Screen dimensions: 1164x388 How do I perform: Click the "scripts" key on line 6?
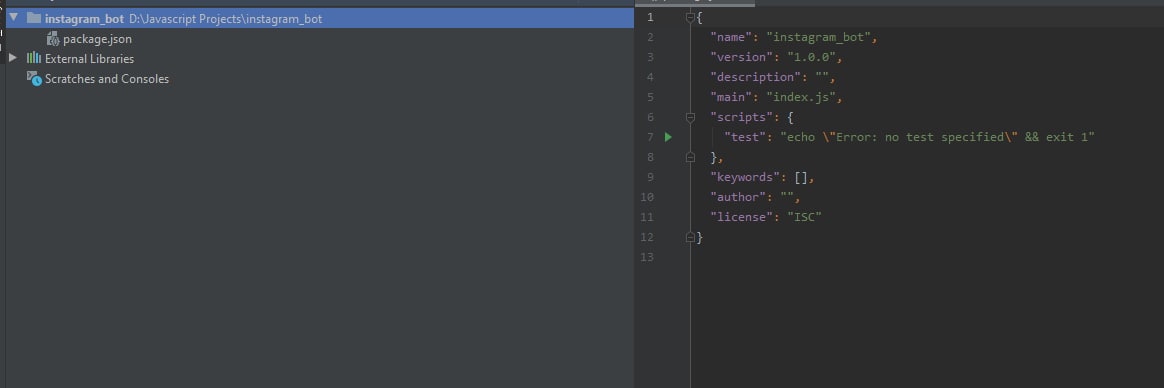[x=742, y=117]
